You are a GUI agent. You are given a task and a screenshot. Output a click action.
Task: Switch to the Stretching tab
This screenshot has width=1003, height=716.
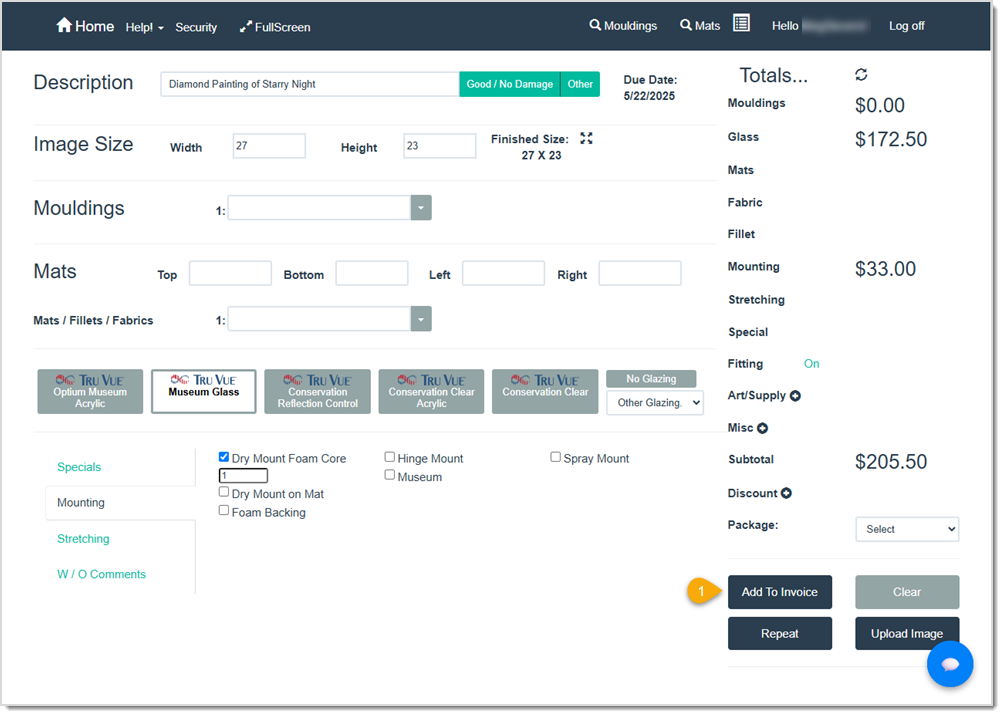(83, 538)
